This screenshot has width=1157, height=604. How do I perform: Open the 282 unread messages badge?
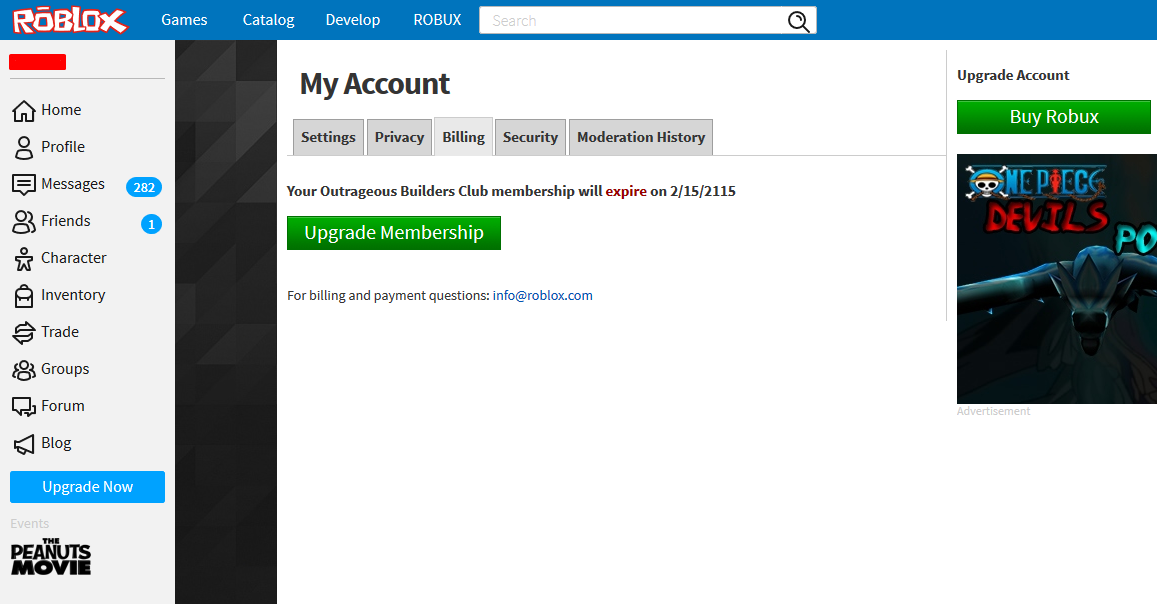click(144, 187)
